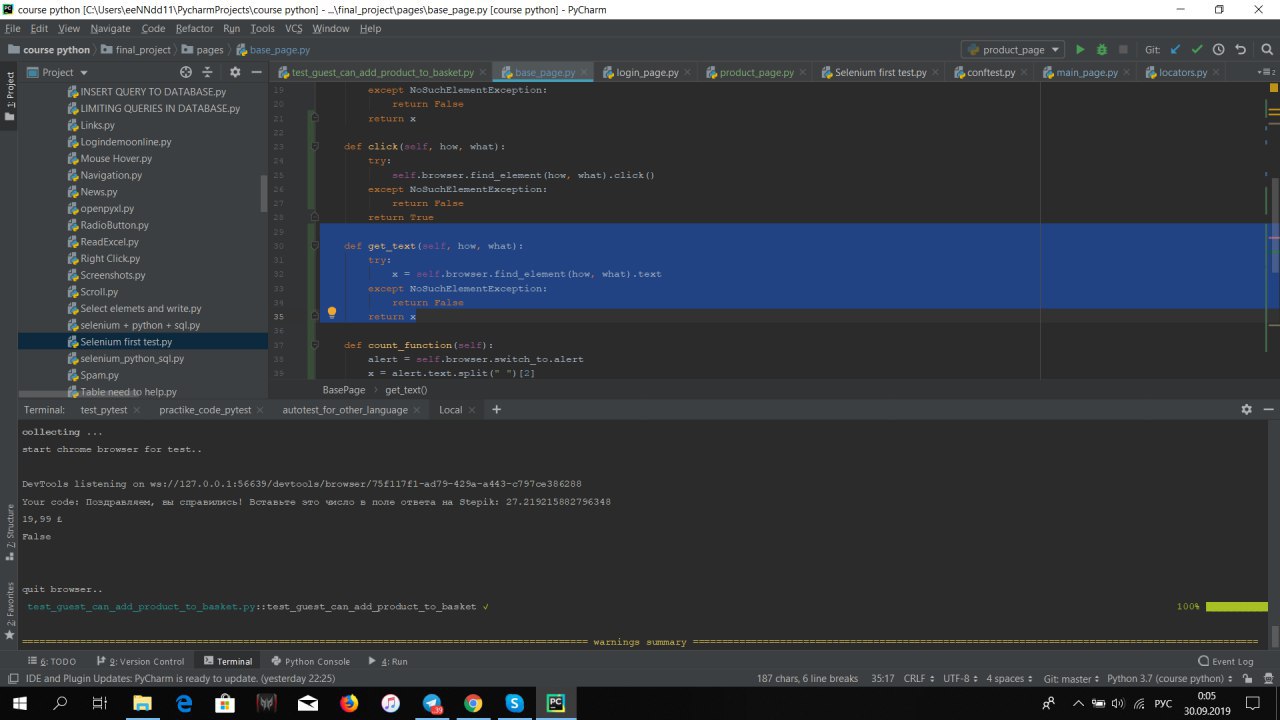
Task: Open the 6: TODO tool window
Action: pos(52,661)
